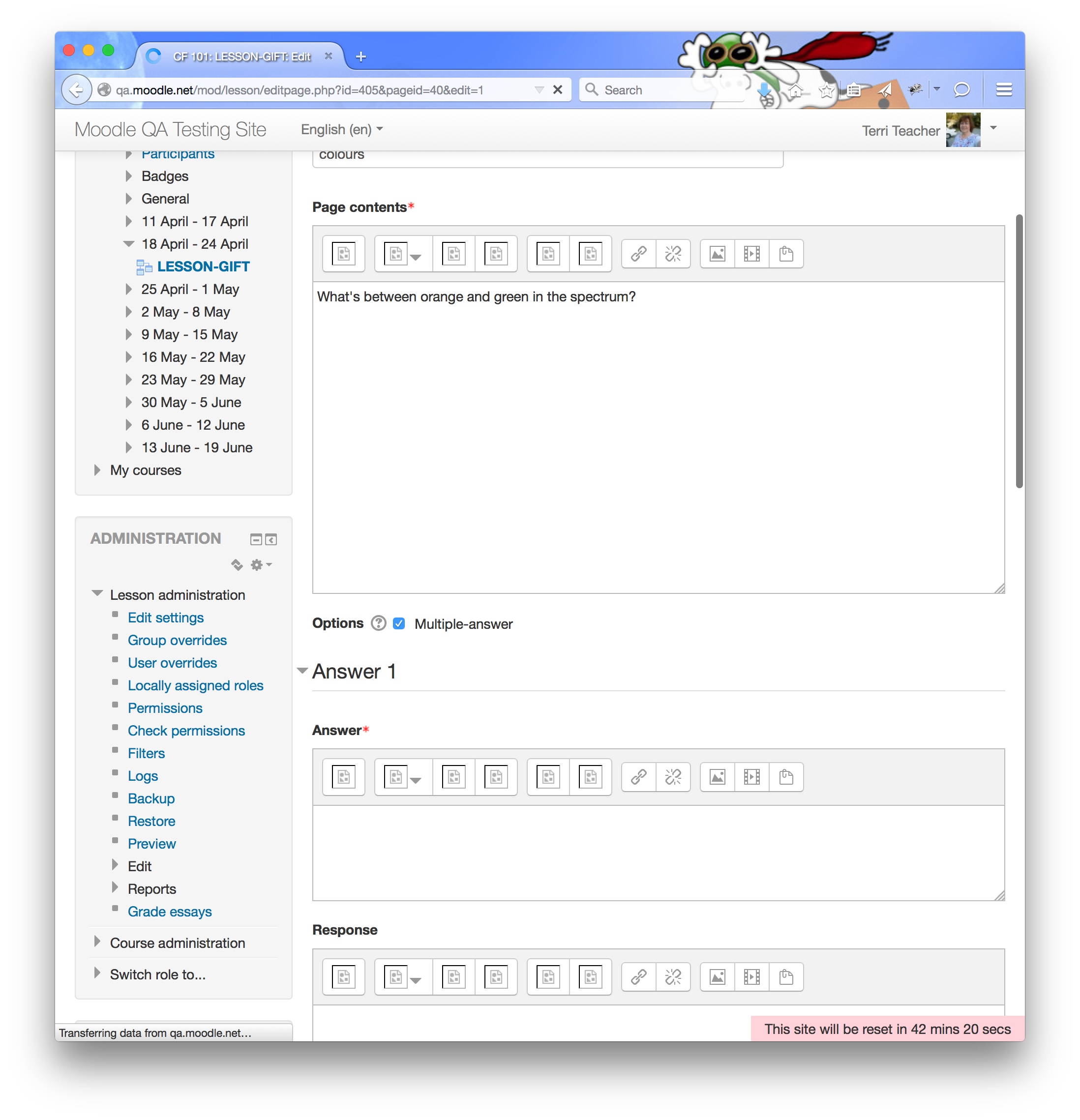Screen dimensions: 1080x1120
Task: Open the LESSON-GIFT navigation link
Action: [x=203, y=267]
